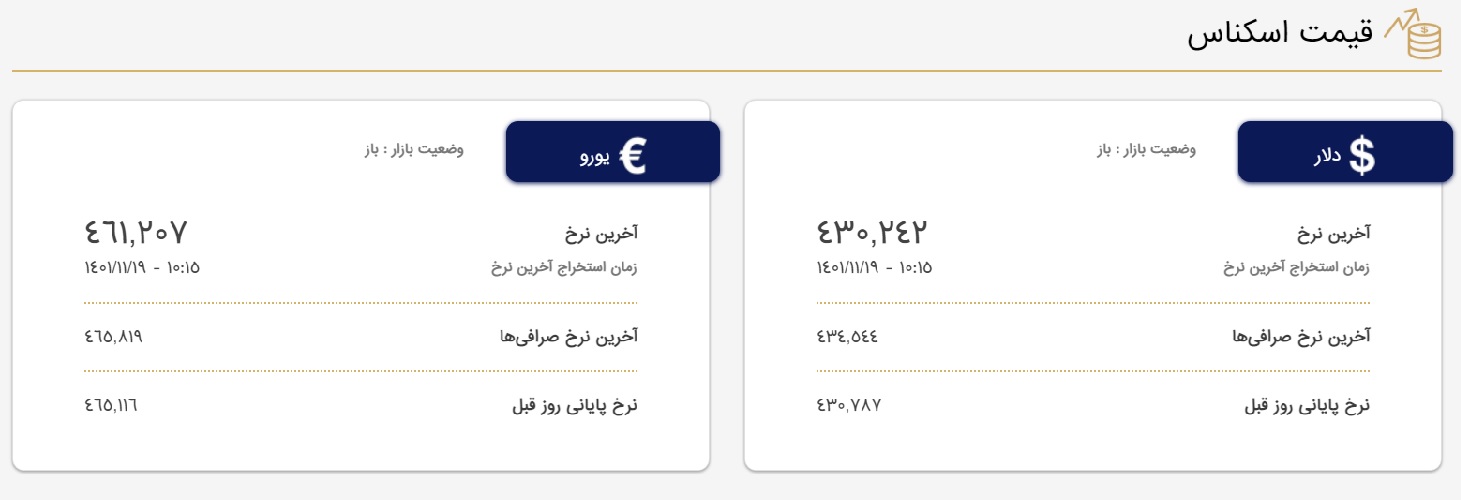The height and width of the screenshot is (500, 1461).
Task: Click the دلار dark blue badge
Action: click(1345, 152)
